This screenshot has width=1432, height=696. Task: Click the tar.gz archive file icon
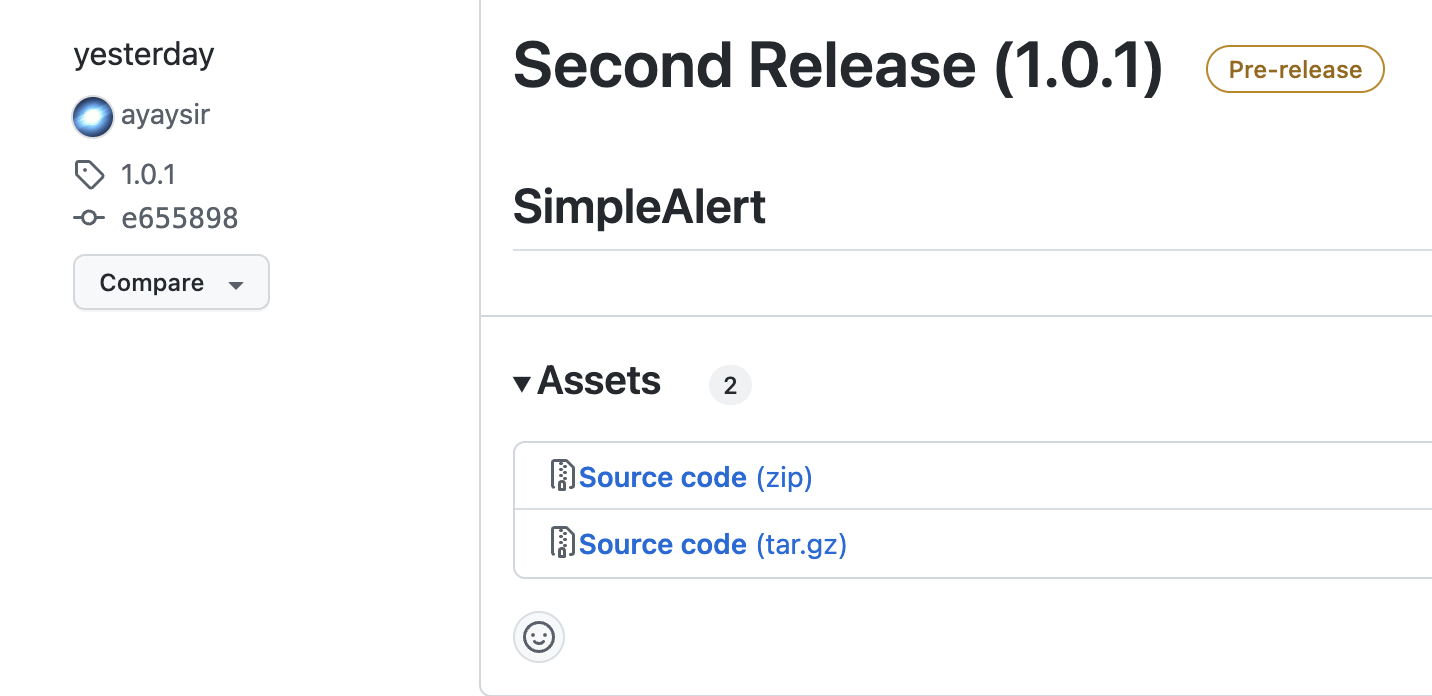point(563,542)
